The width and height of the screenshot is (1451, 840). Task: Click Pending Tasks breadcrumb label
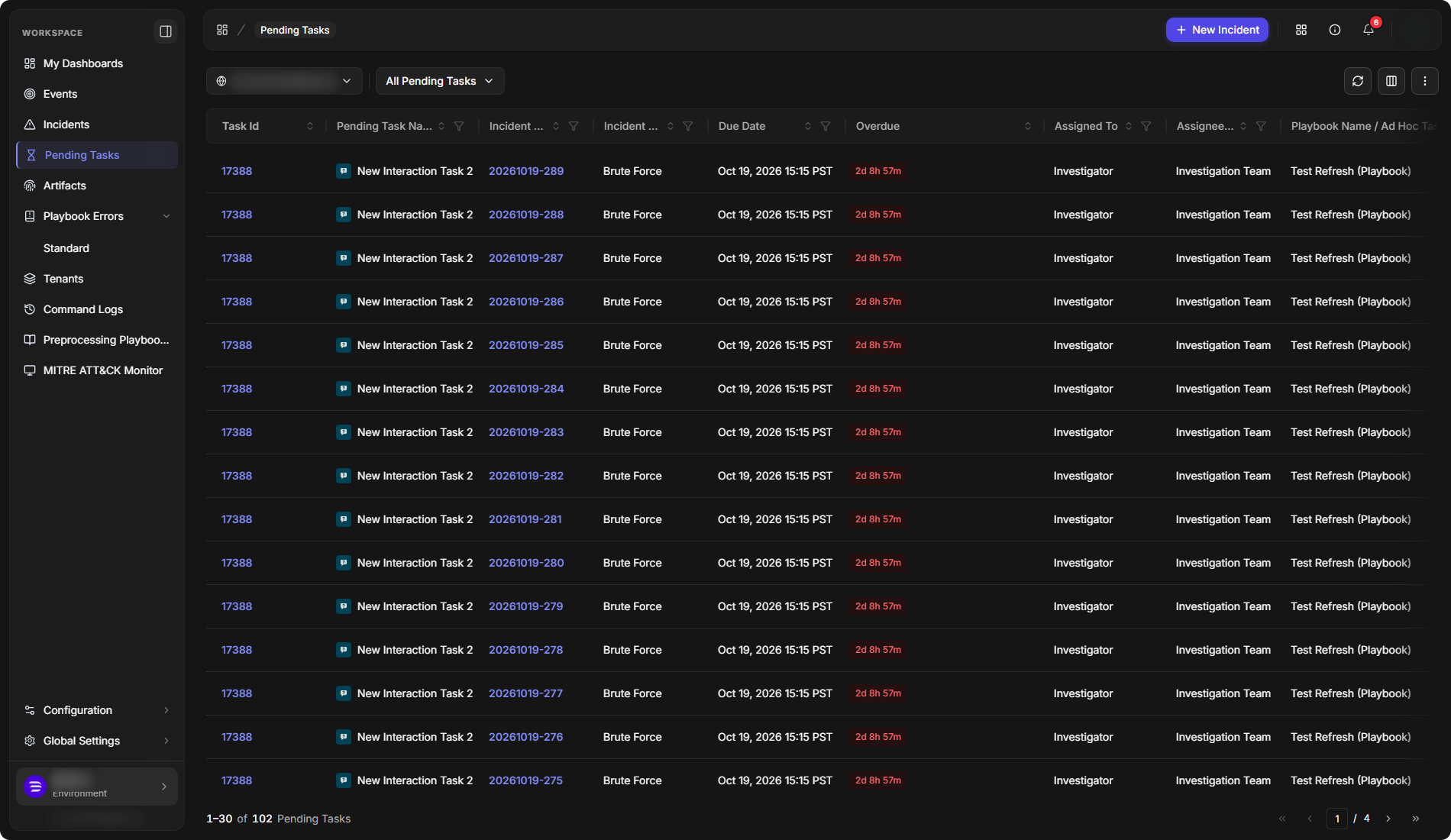pyautogui.click(x=295, y=30)
